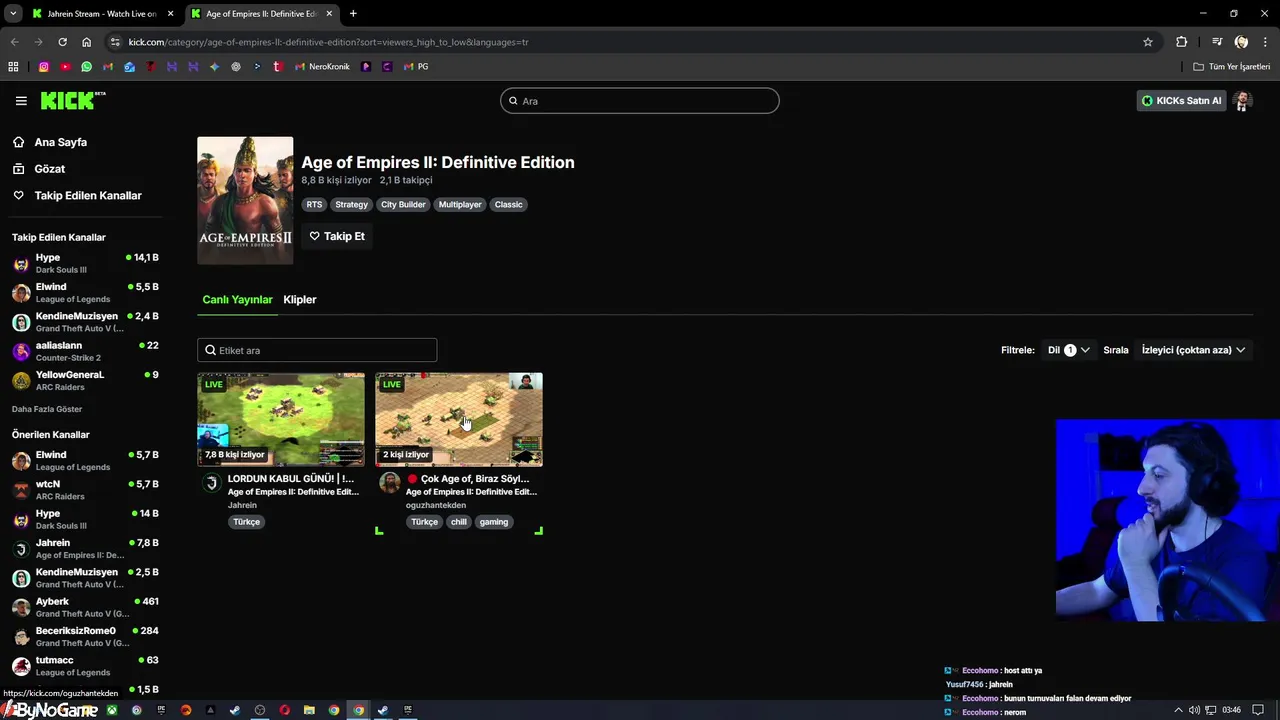The image size is (1280, 720).
Task: Select the Strategy tag
Action: pyautogui.click(x=351, y=205)
